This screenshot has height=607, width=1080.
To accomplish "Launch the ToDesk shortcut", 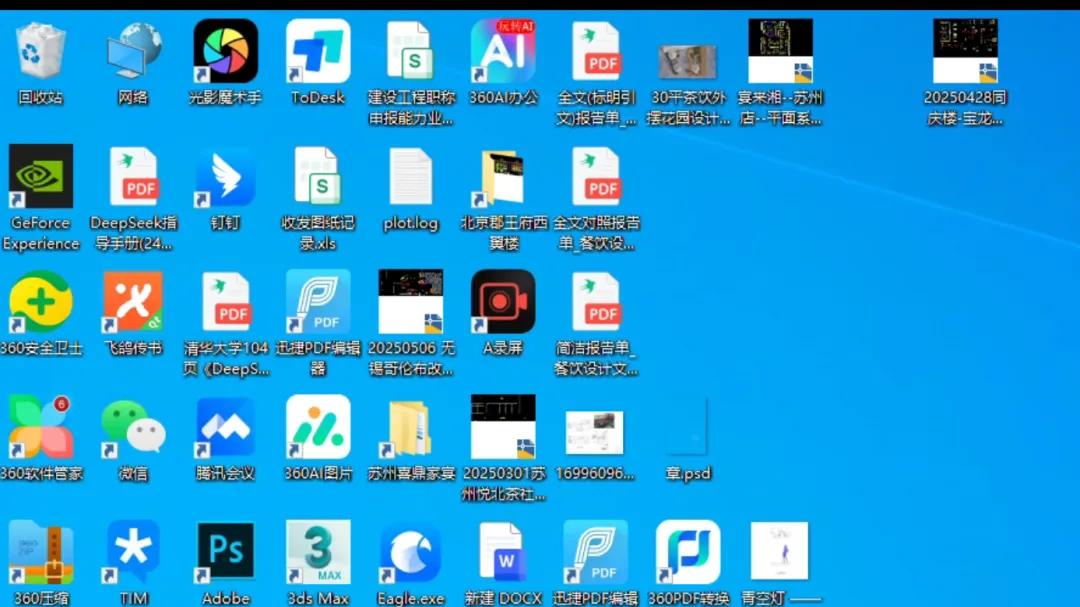I will (318, 52).
